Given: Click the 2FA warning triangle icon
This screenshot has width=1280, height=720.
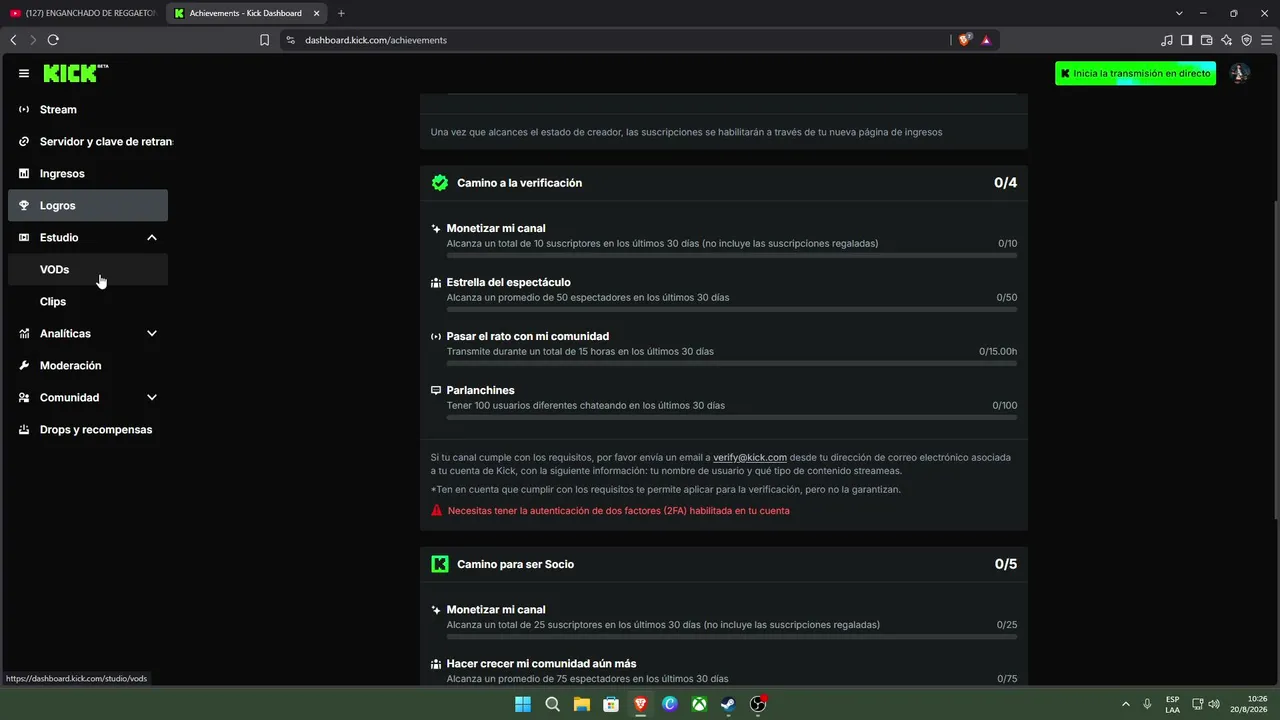Looking at the screenshot, I should pyautogui.click(x=436, y=510).
